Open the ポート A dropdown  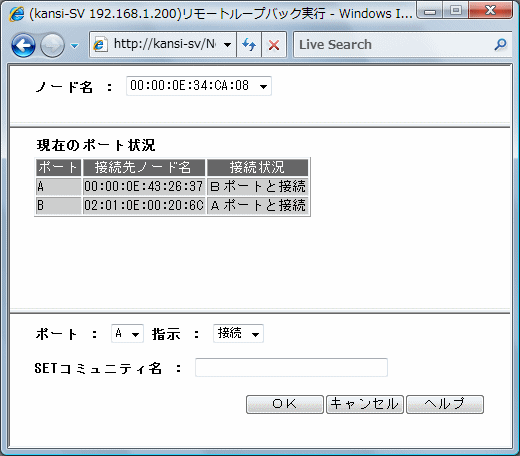click(127, 333)
